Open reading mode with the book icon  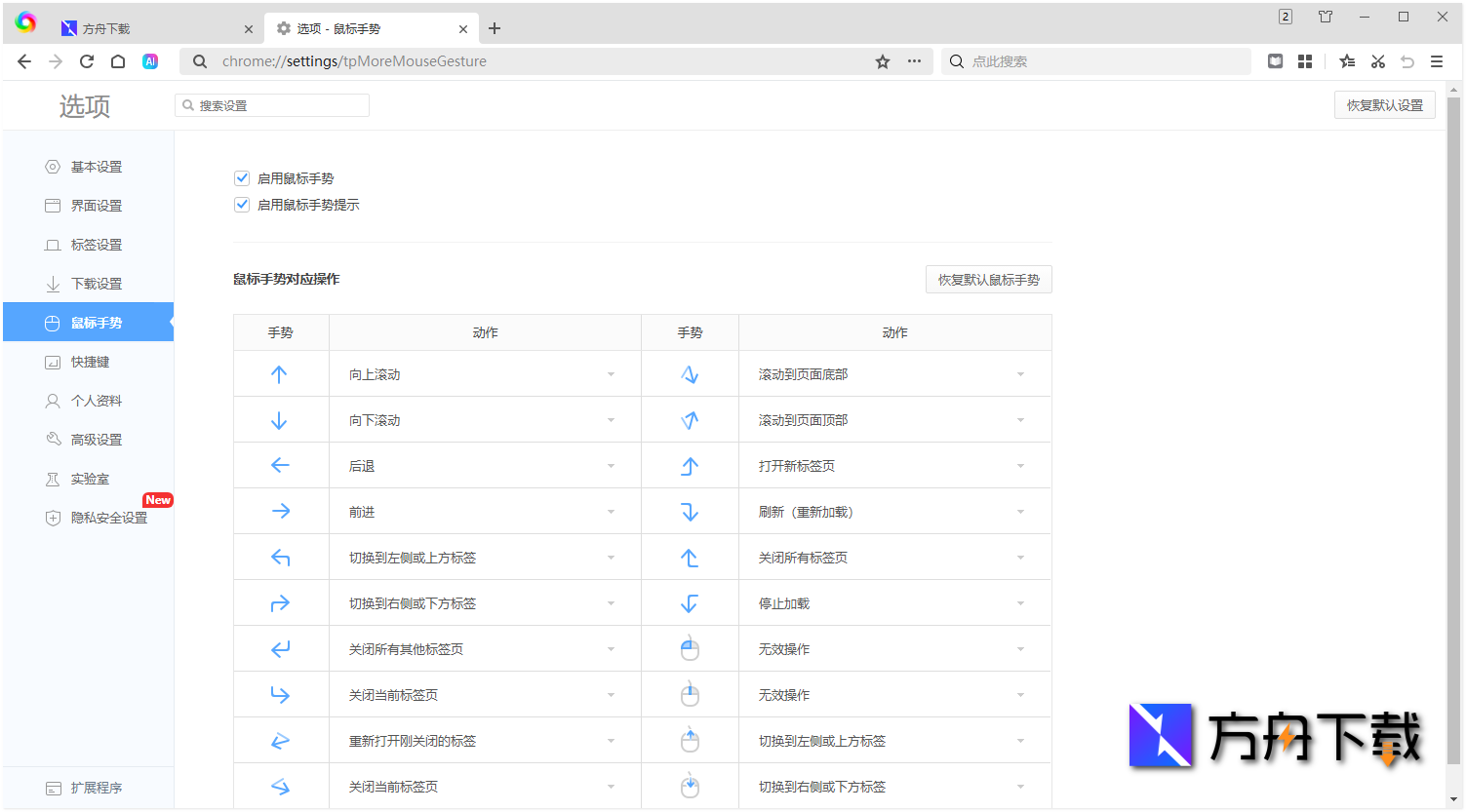pos(1275,61)
